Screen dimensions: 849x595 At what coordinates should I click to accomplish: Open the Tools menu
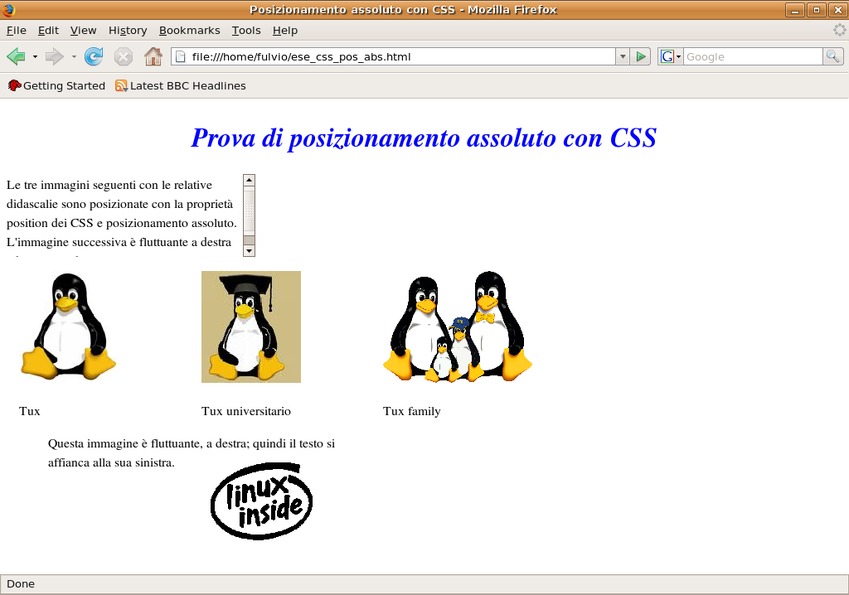[x=246, y=30]
